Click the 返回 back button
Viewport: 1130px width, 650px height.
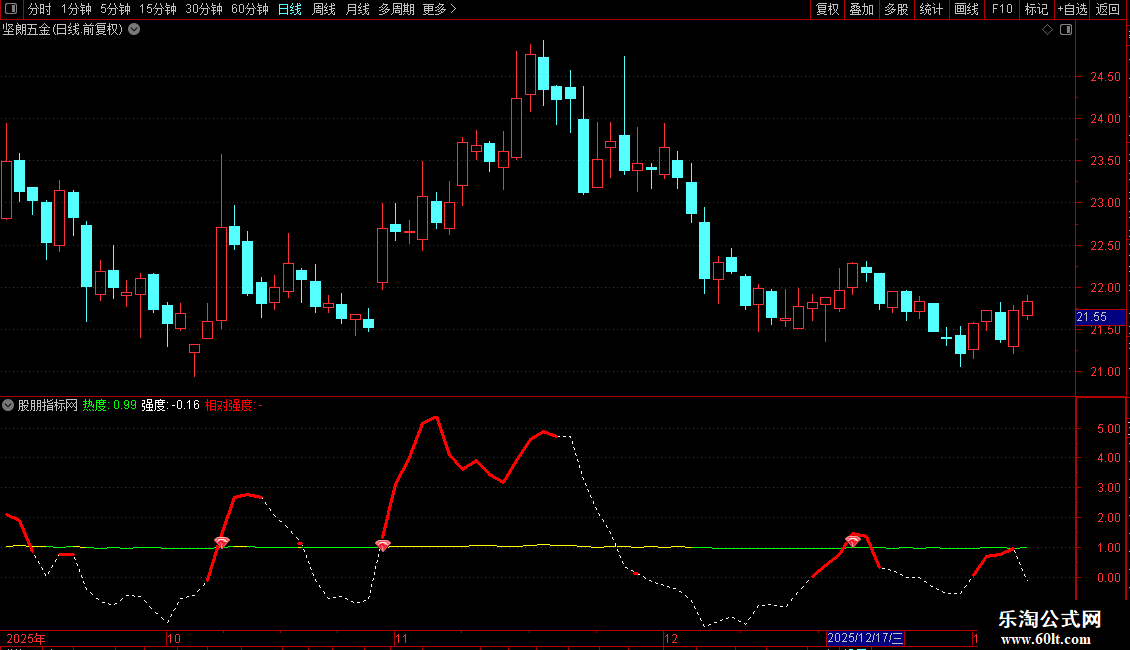pyautogui.click(x=1108, y=9)
